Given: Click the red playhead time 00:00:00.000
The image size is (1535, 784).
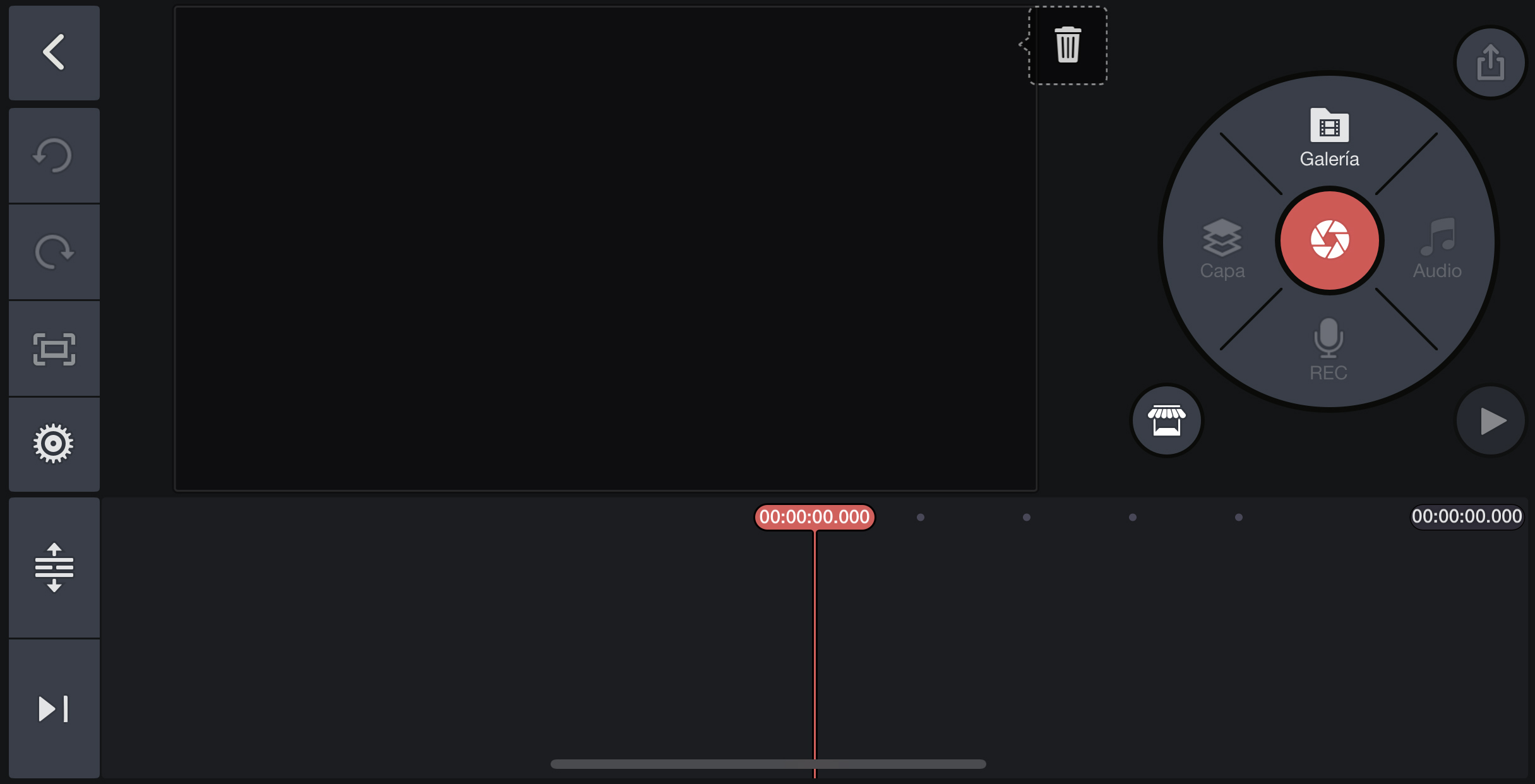Looking at the screenshot, I should pos(815,517).
